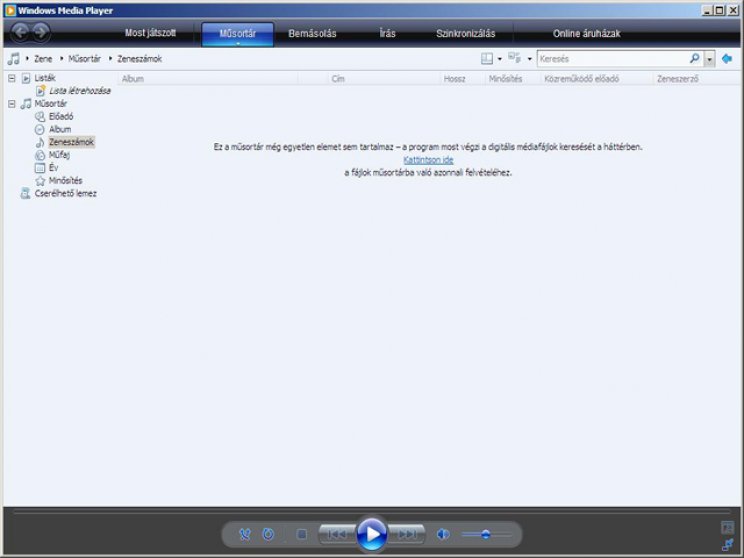Open the Műsortár tab
744x558 pixels.
point(238,34)
